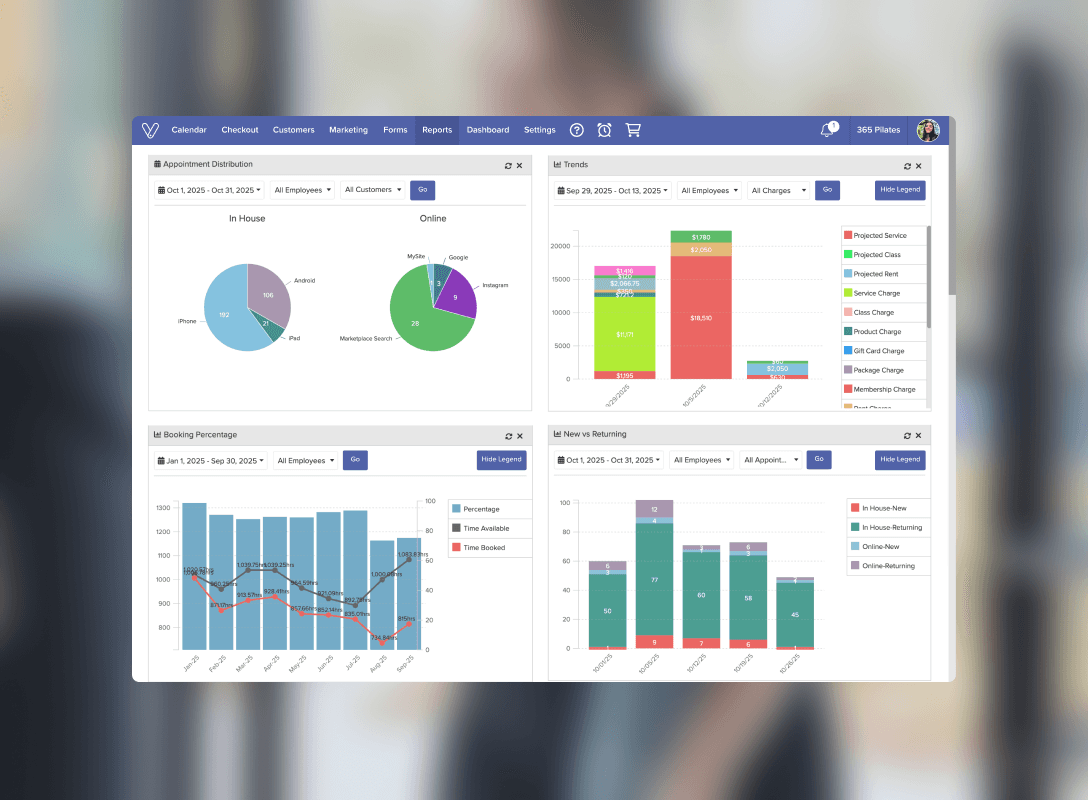The height and width of the screenshot is (800, 1088).
Task: Click the alarm clock icon in navbar
Action: (604, 130)
